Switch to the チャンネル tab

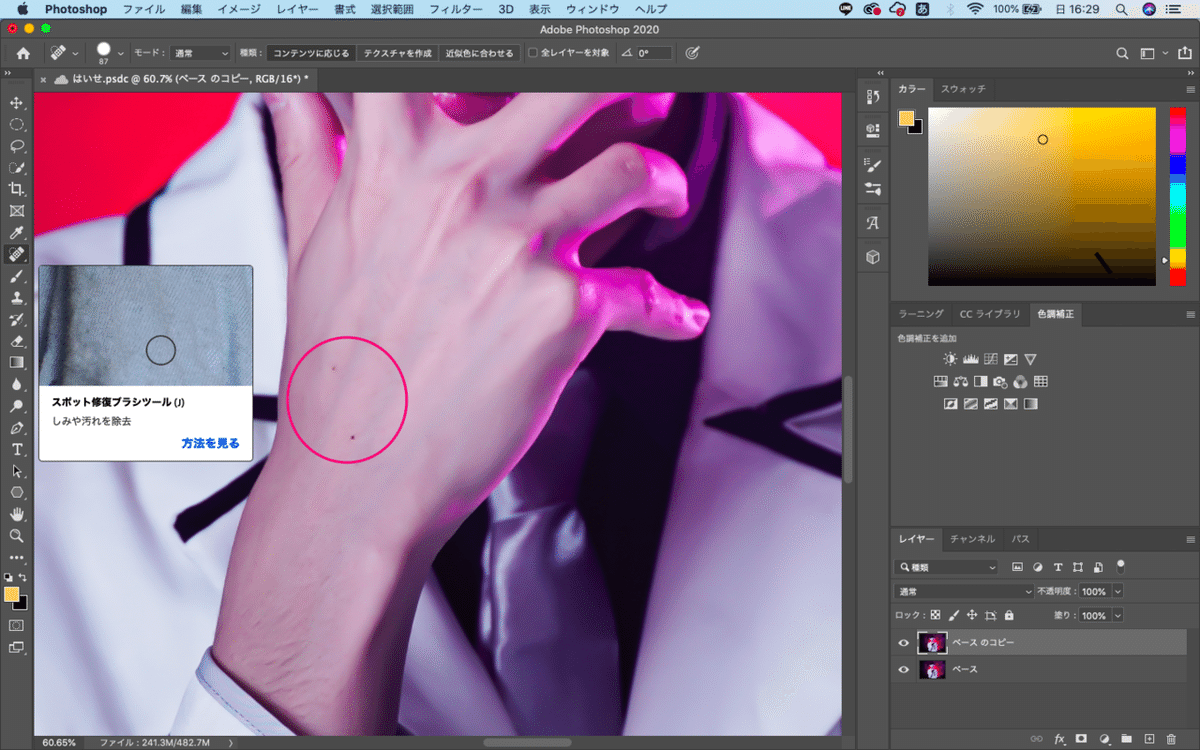click(972, 539)
